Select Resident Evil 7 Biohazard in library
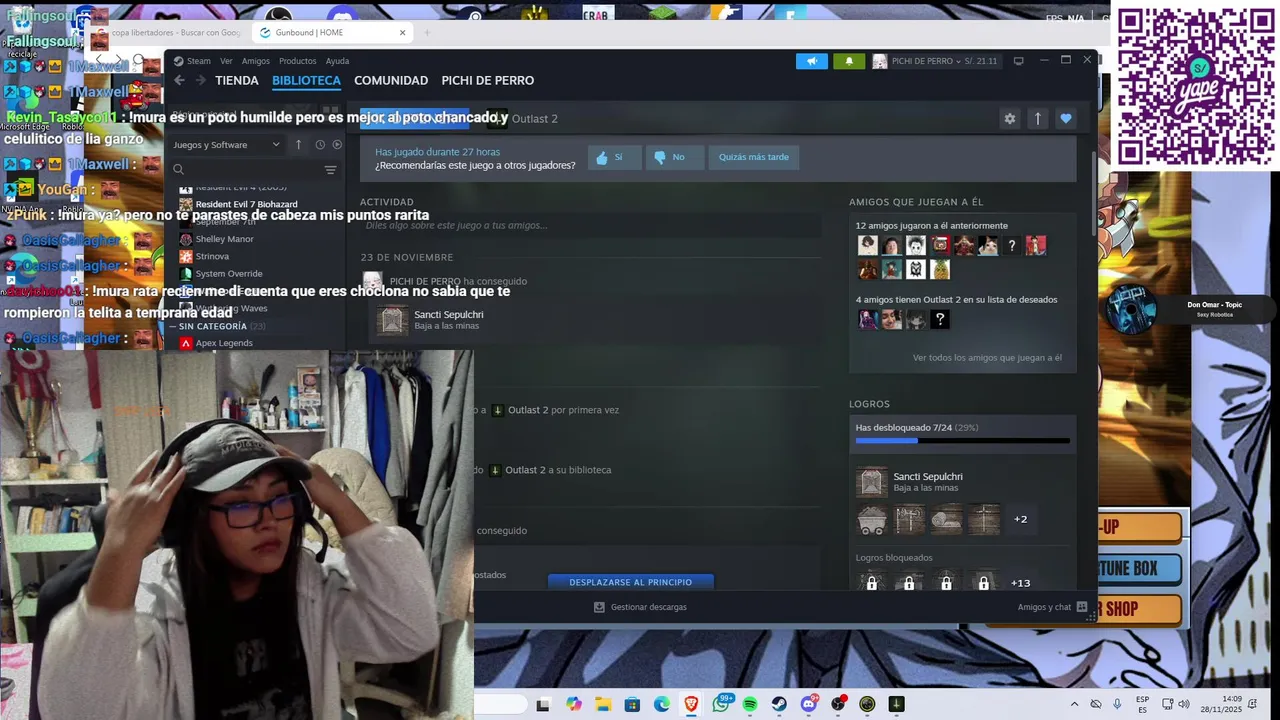Image resolution: width=1280 pixels, height=720 pixels. tap(246, 204)
